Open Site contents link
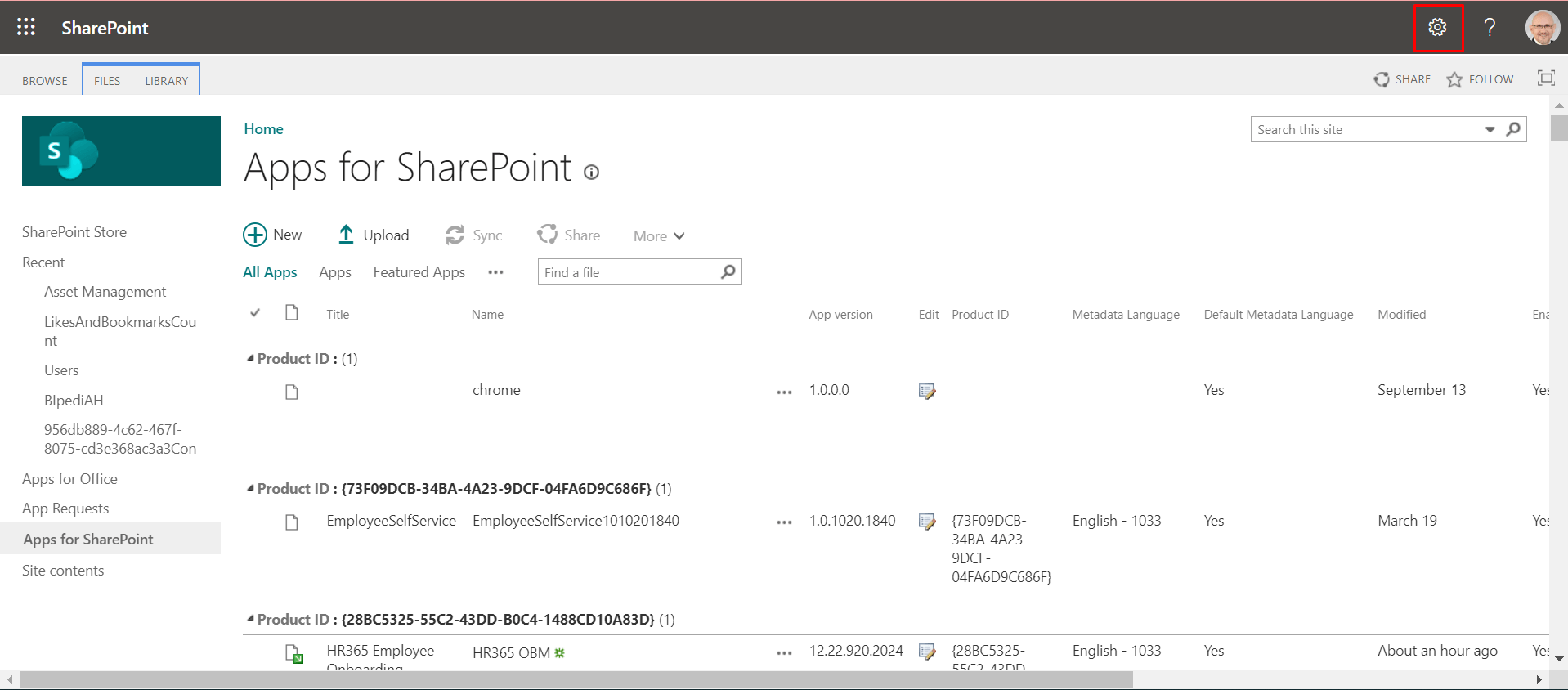 (63, 571)
